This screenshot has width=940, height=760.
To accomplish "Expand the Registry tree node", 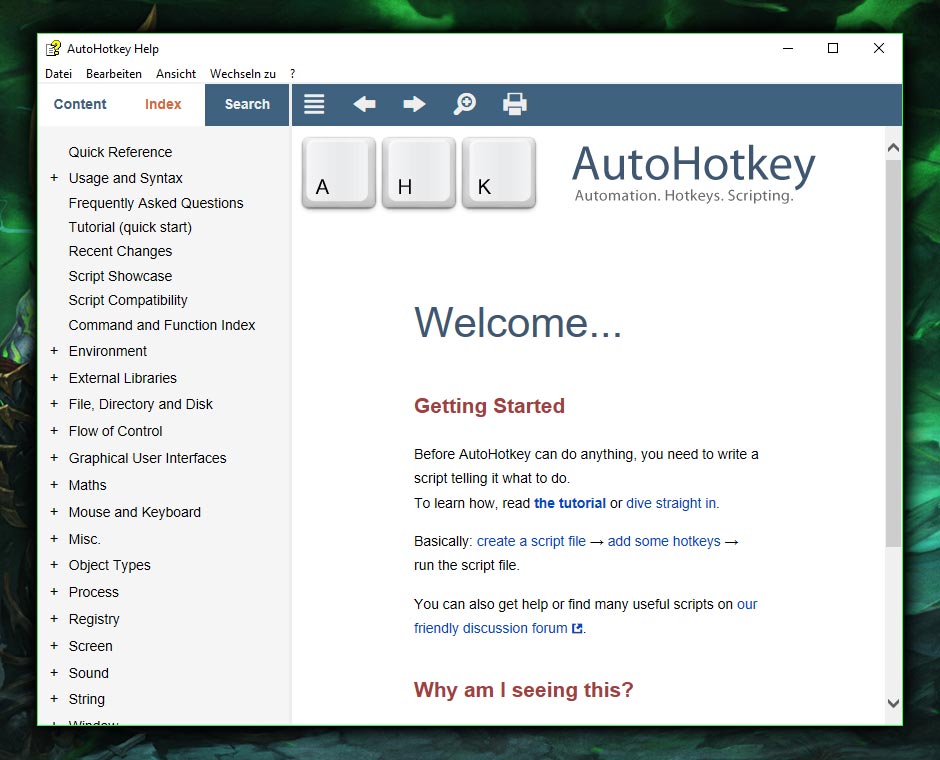I will 54,619.
